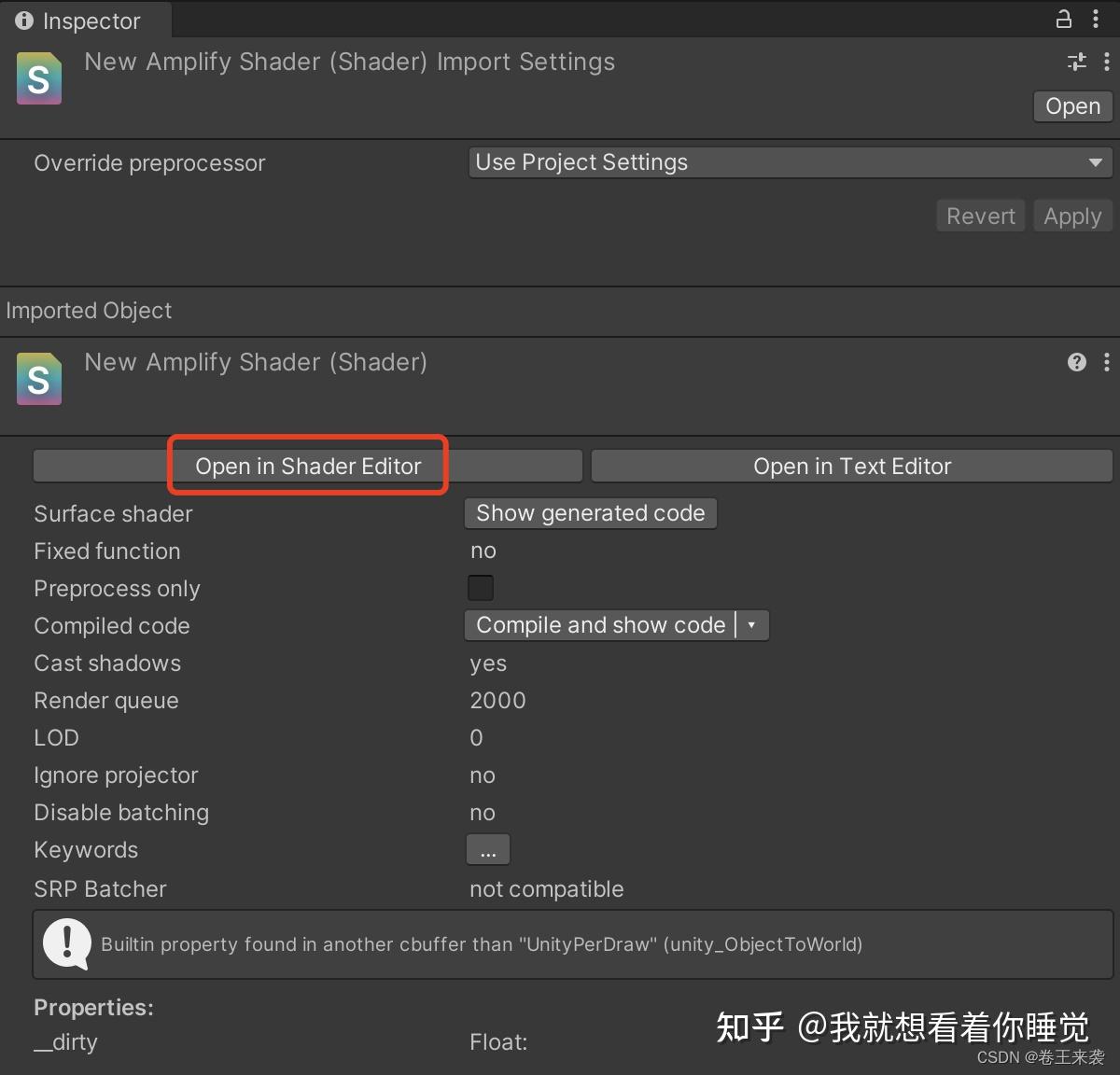Click the shader icon beside New Amplify Shader (Shader)
The width and height of the screenshot is (1120, 1075).
(38, 379)
